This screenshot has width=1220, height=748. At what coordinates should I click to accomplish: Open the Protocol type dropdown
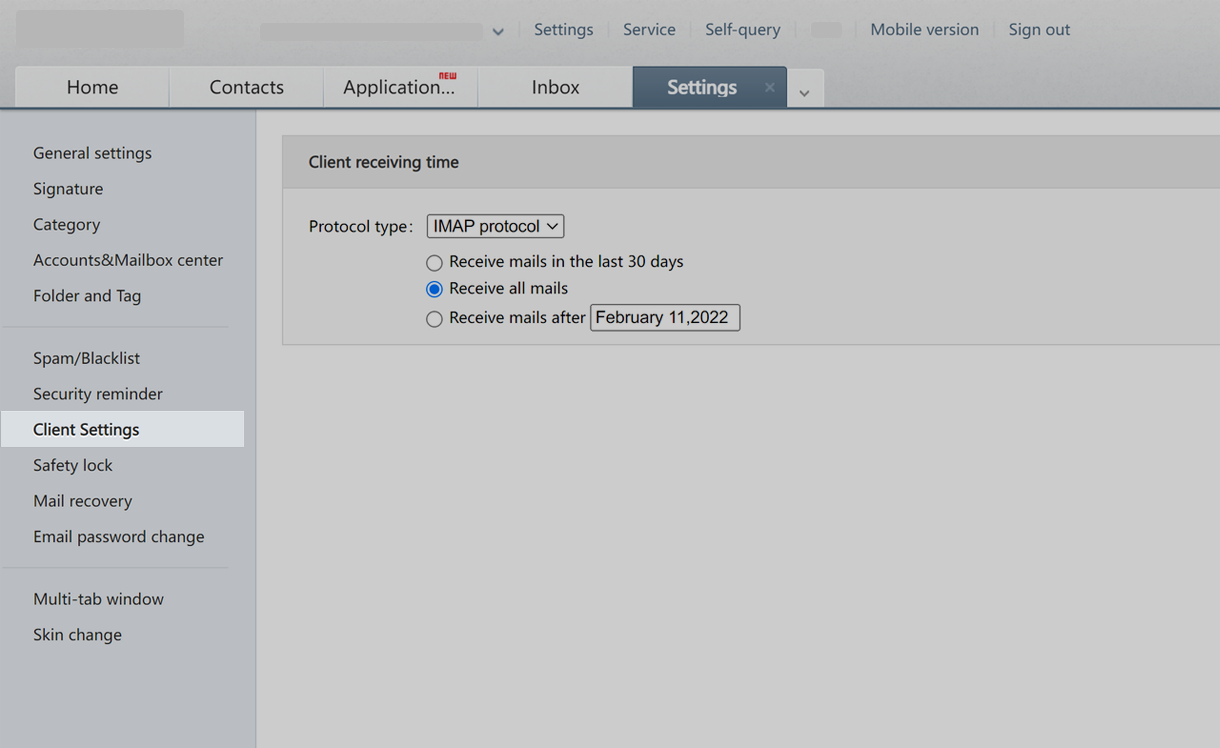coord(494,226)
